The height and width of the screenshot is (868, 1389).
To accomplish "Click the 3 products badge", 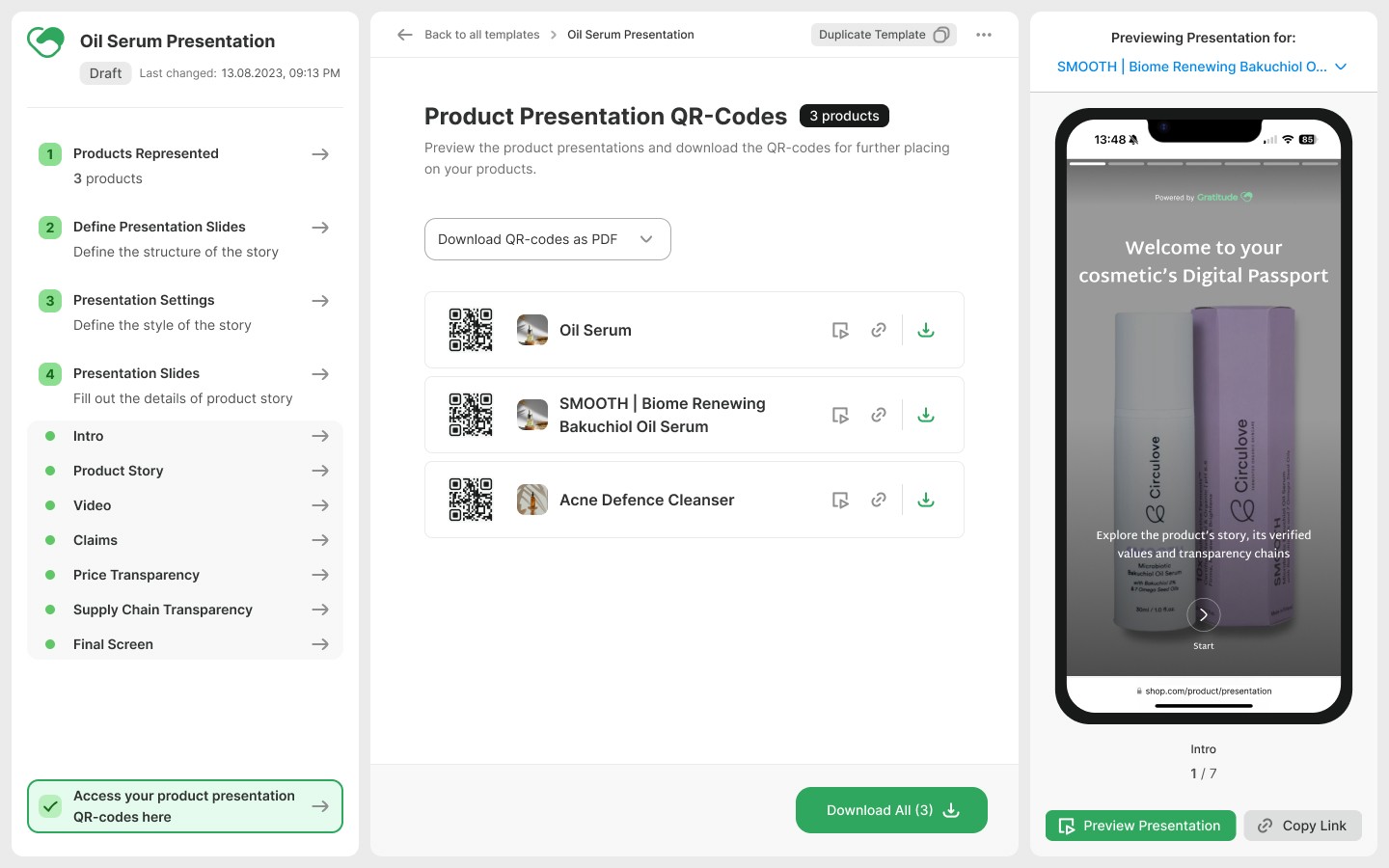I will [x=844, y=116].
